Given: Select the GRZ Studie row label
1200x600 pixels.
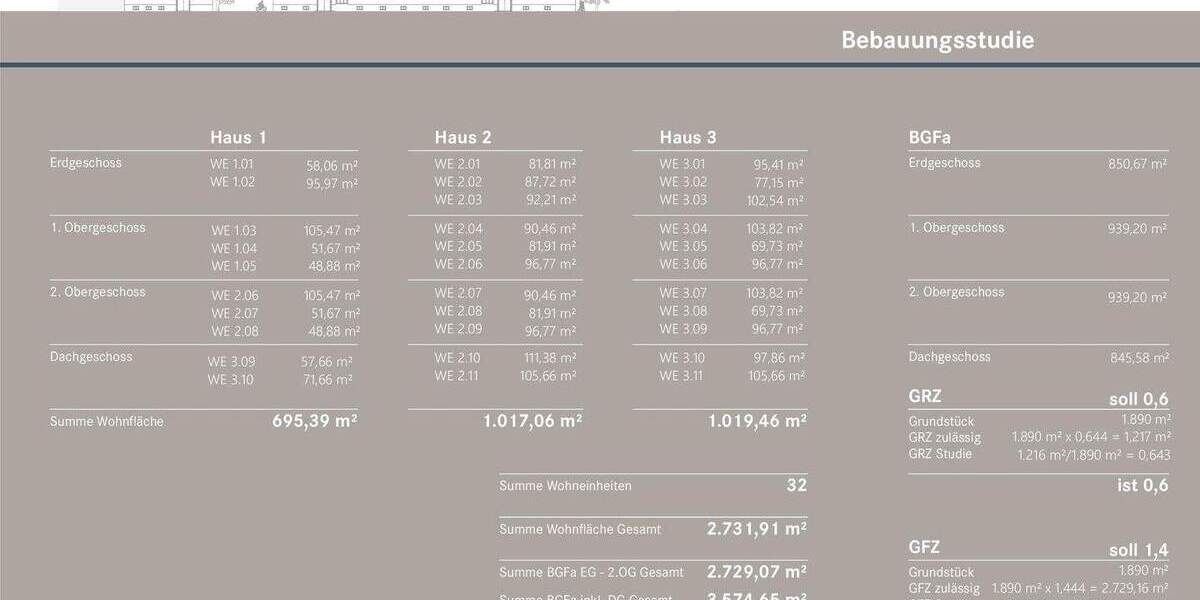Looking at the screenshot, I should (940, 454).
